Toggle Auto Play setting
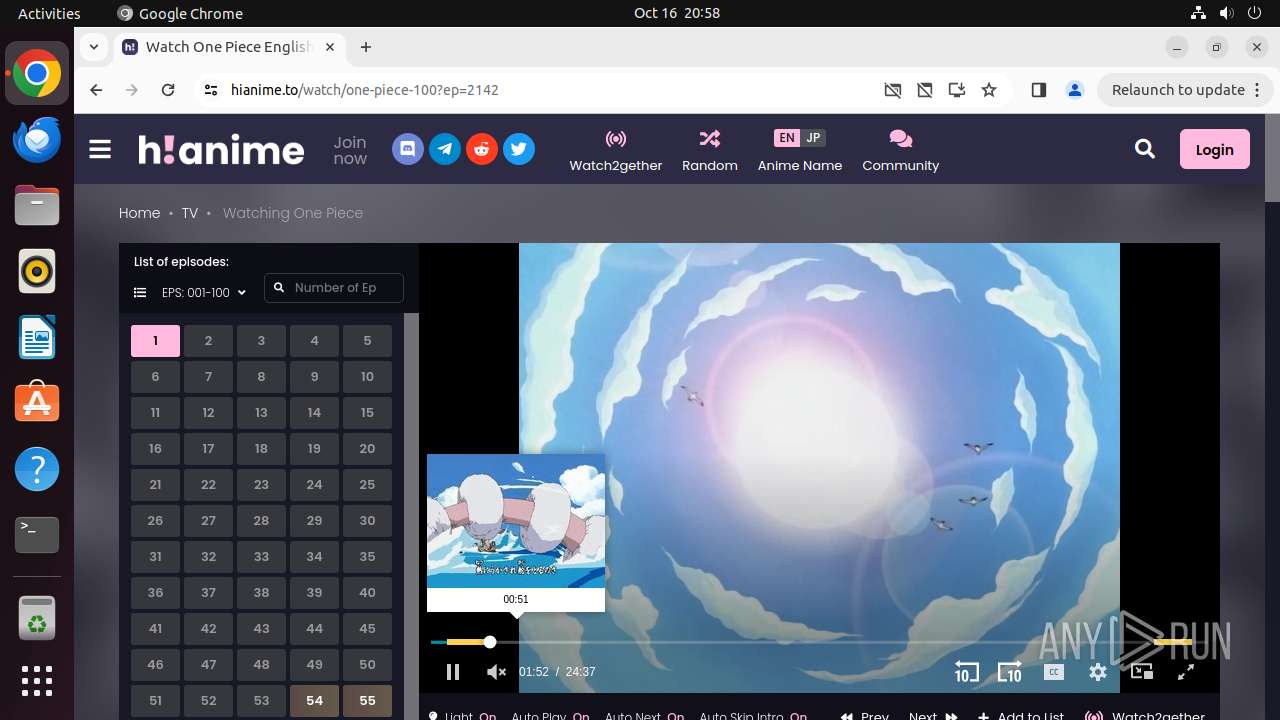1280x720 pixels. pos(550,715)
